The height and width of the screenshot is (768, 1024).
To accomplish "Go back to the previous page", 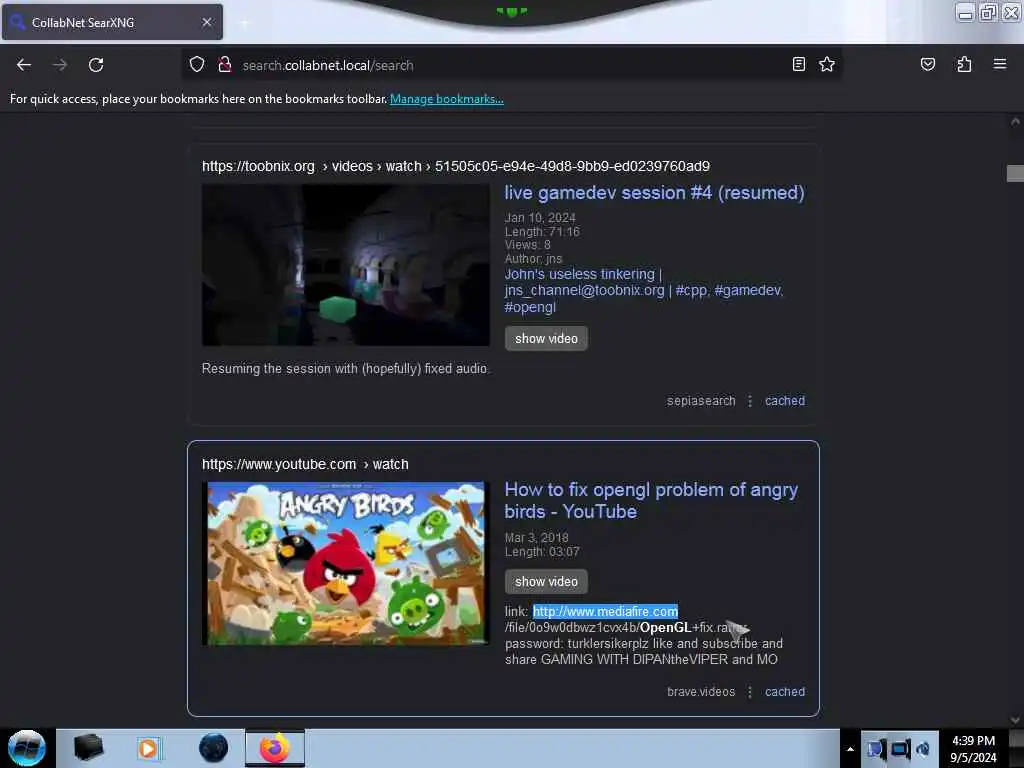I will tap(24, 65).
